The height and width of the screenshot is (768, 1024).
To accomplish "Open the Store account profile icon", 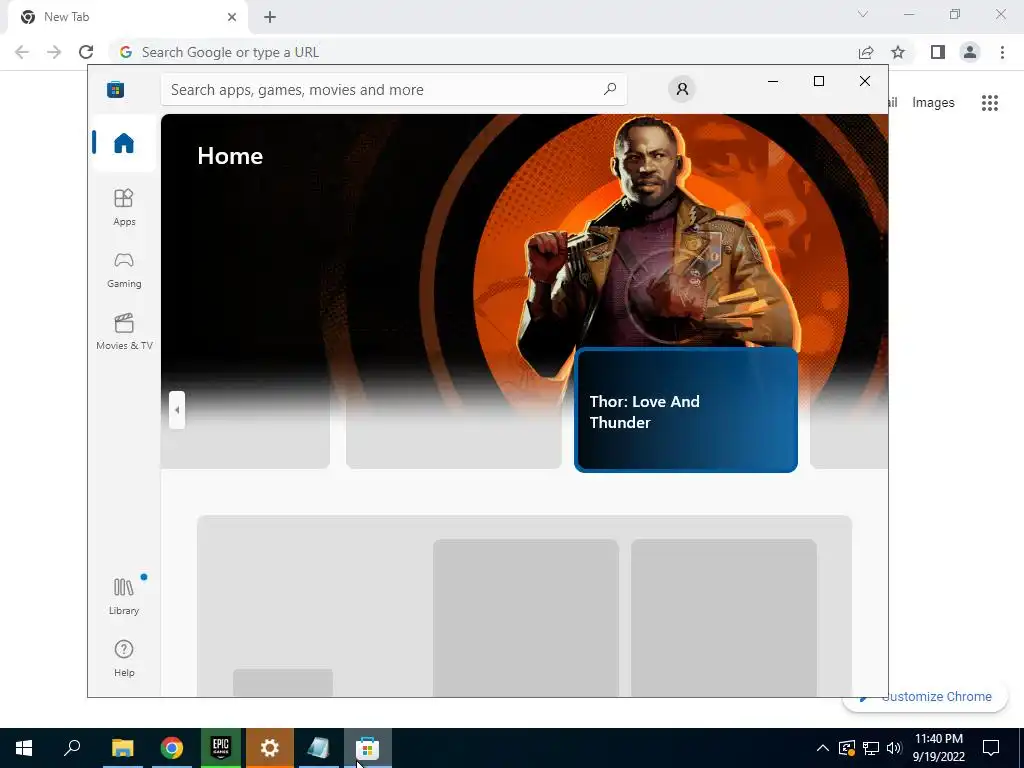I will tap(682, 89).
